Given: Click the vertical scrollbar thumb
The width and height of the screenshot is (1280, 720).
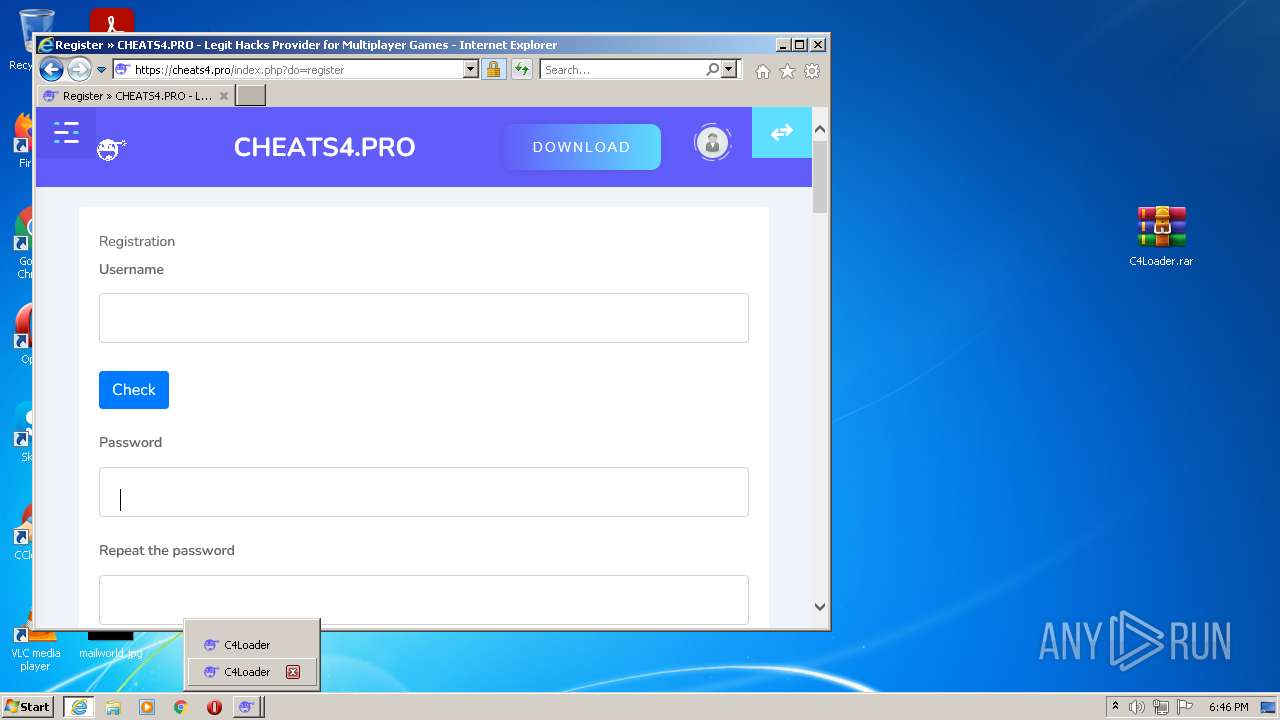Looking at the screenshot, I should coord(820,176).
